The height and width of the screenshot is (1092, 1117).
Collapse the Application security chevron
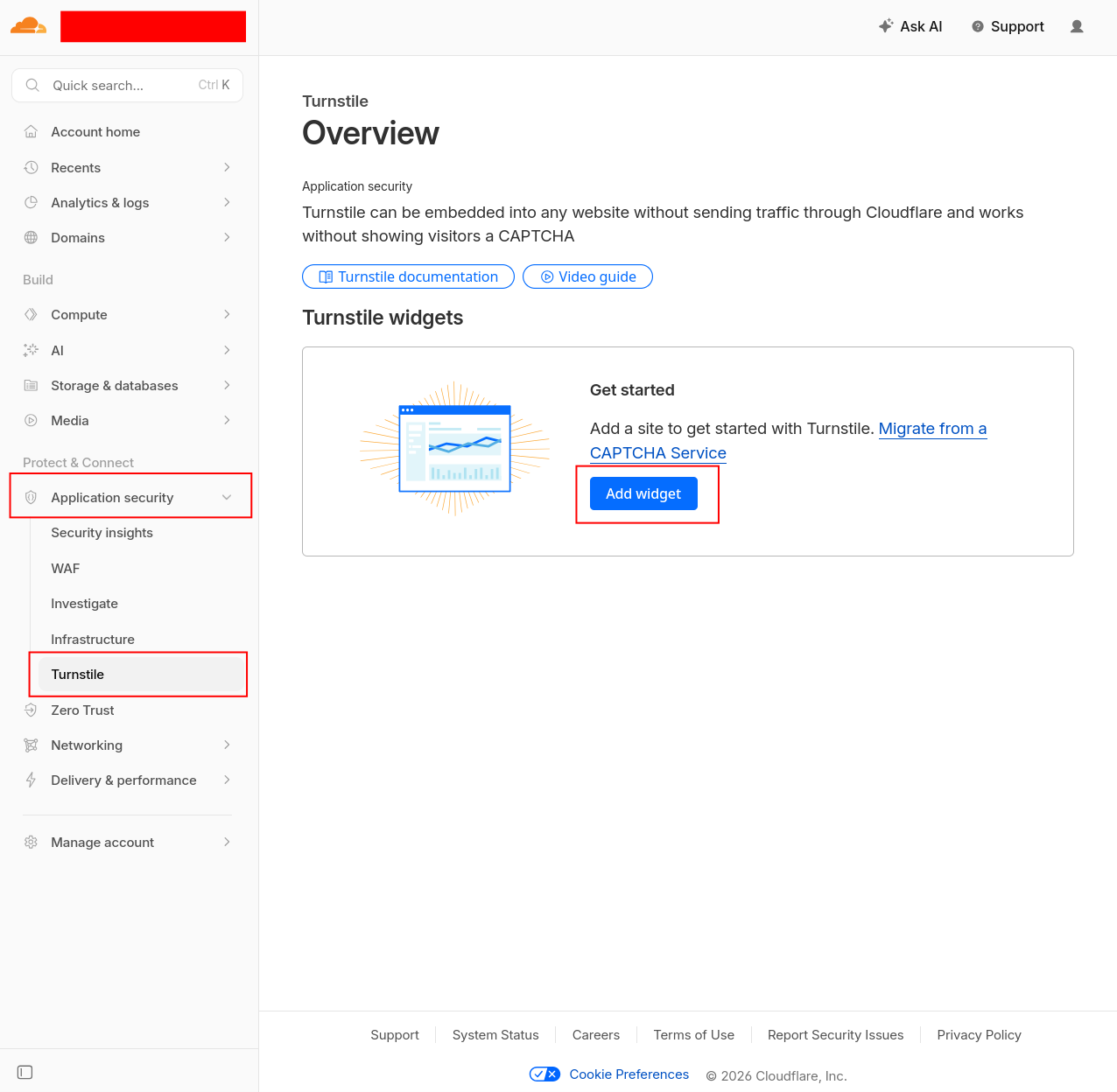pos(227,497)
